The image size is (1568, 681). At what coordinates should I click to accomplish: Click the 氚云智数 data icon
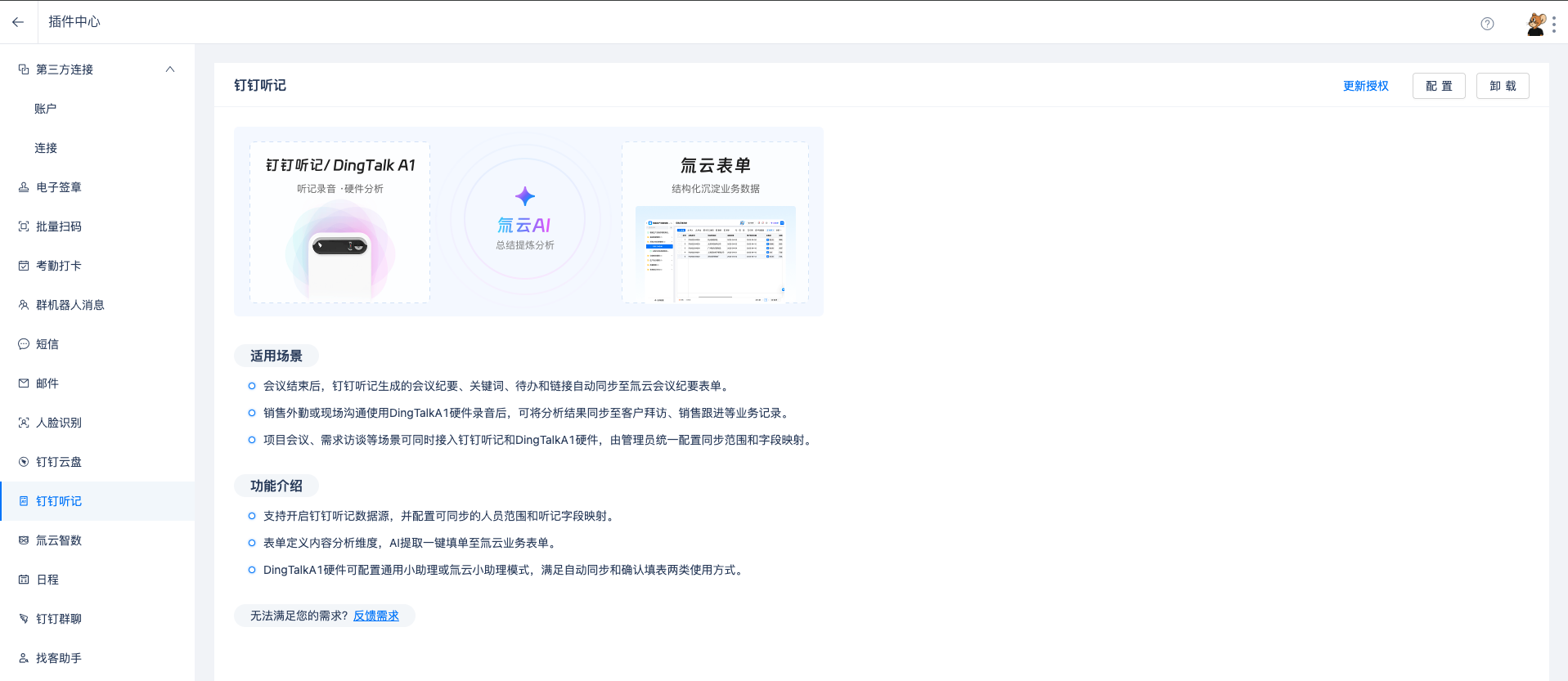pyautogui.click(x=24, y=540)
